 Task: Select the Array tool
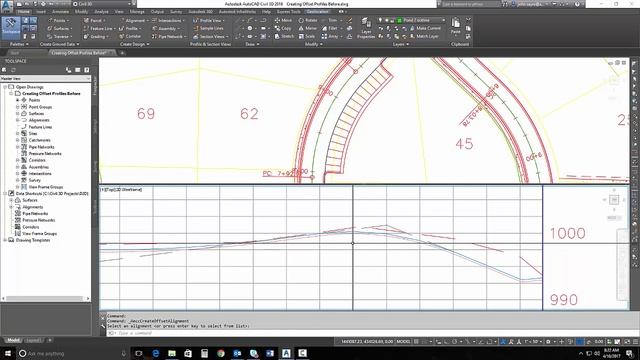(330, 37)
